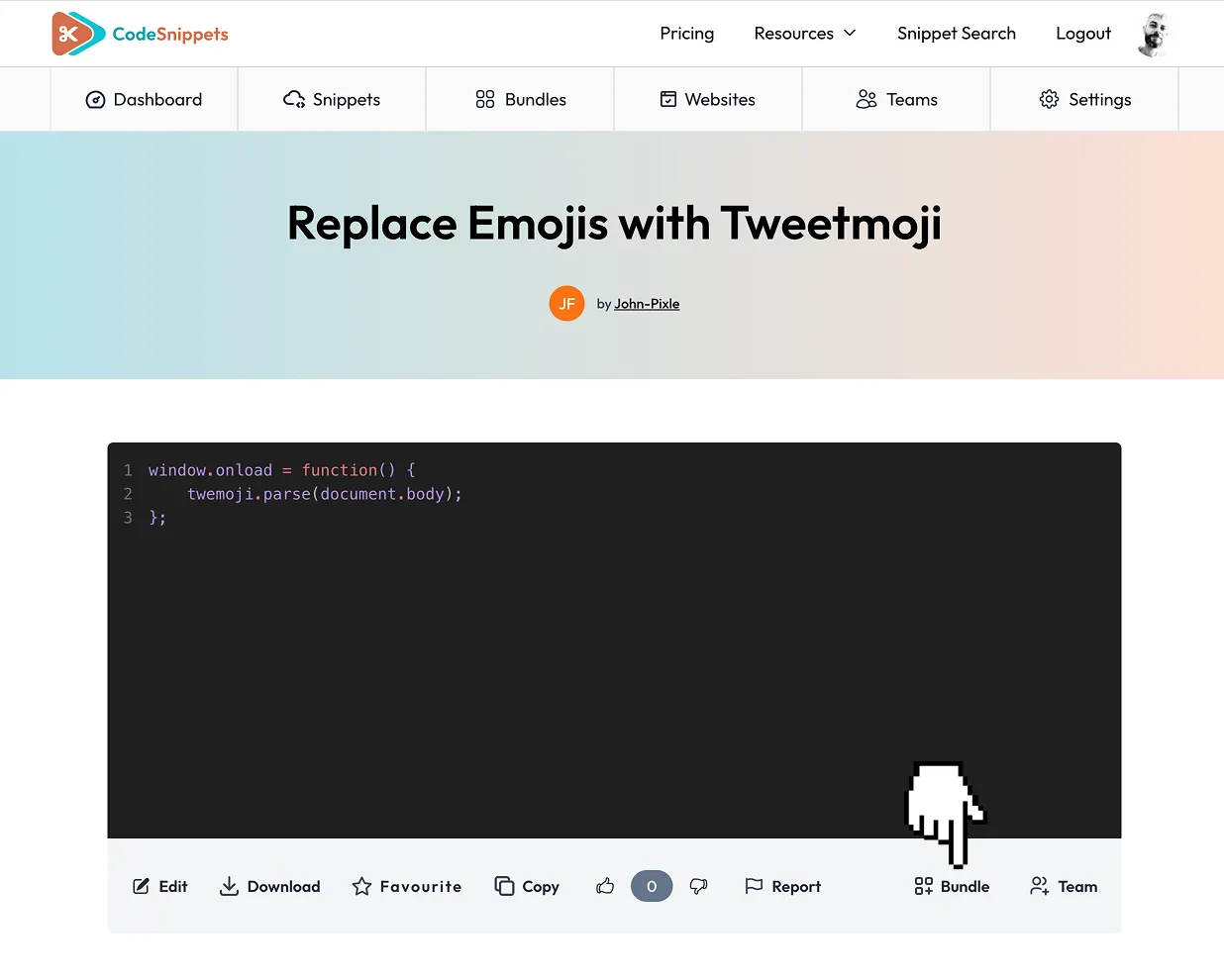The height and width of the screenshot is (980, 1224).
Task: Click the Bundles grid icon
Action: click(x=485, y=99)
